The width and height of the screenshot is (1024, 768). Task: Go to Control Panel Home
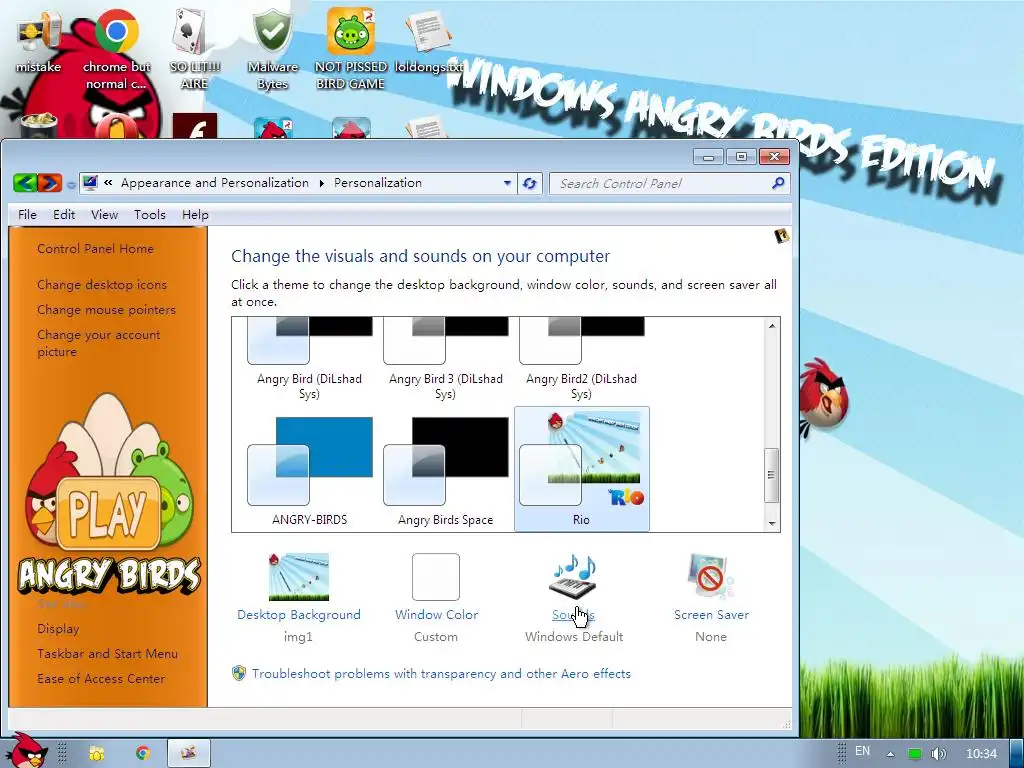(95, 249)
